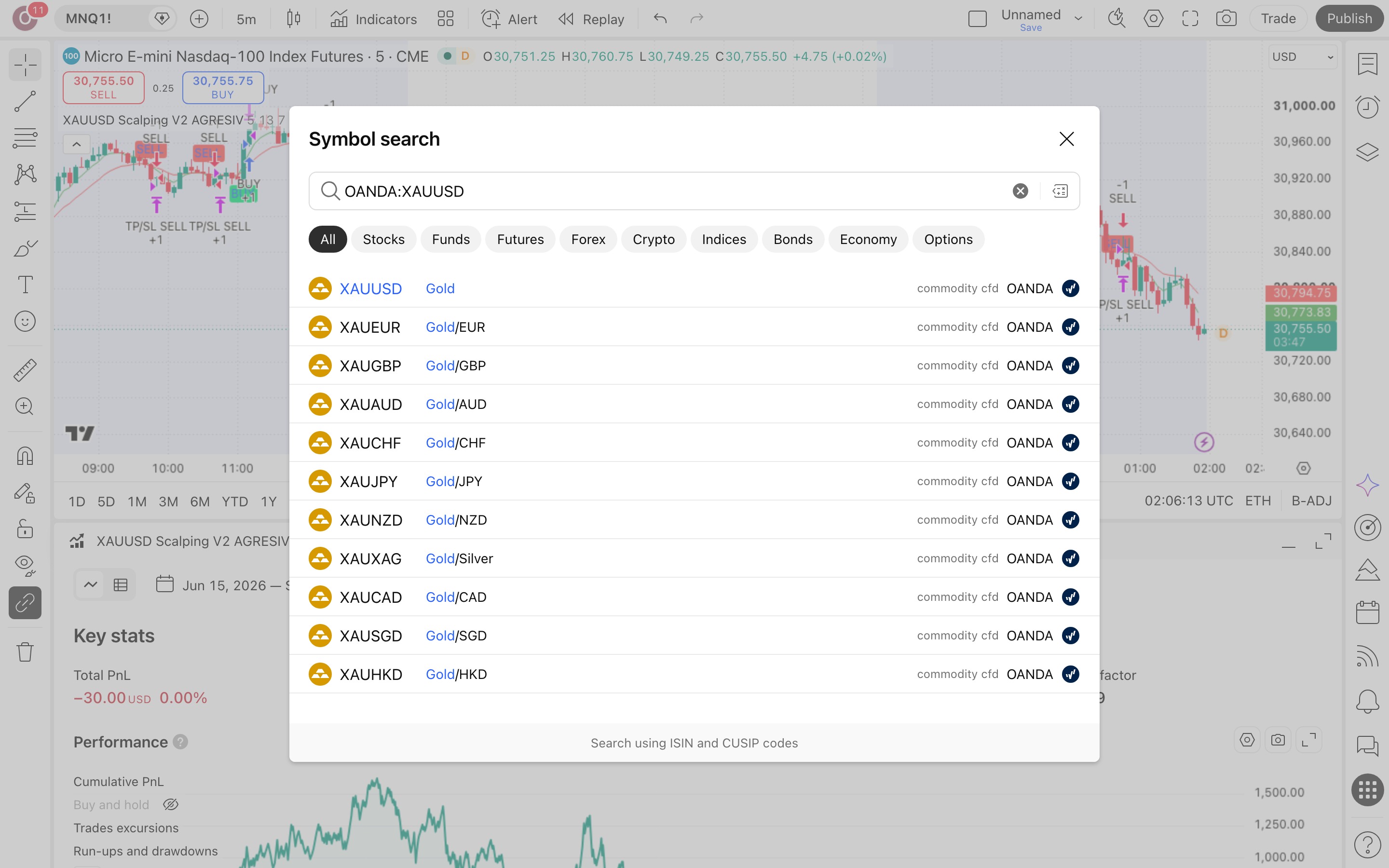Open the emoji and icons tool
This screenshot has height=868, width=1389.
tap(25, 322)
